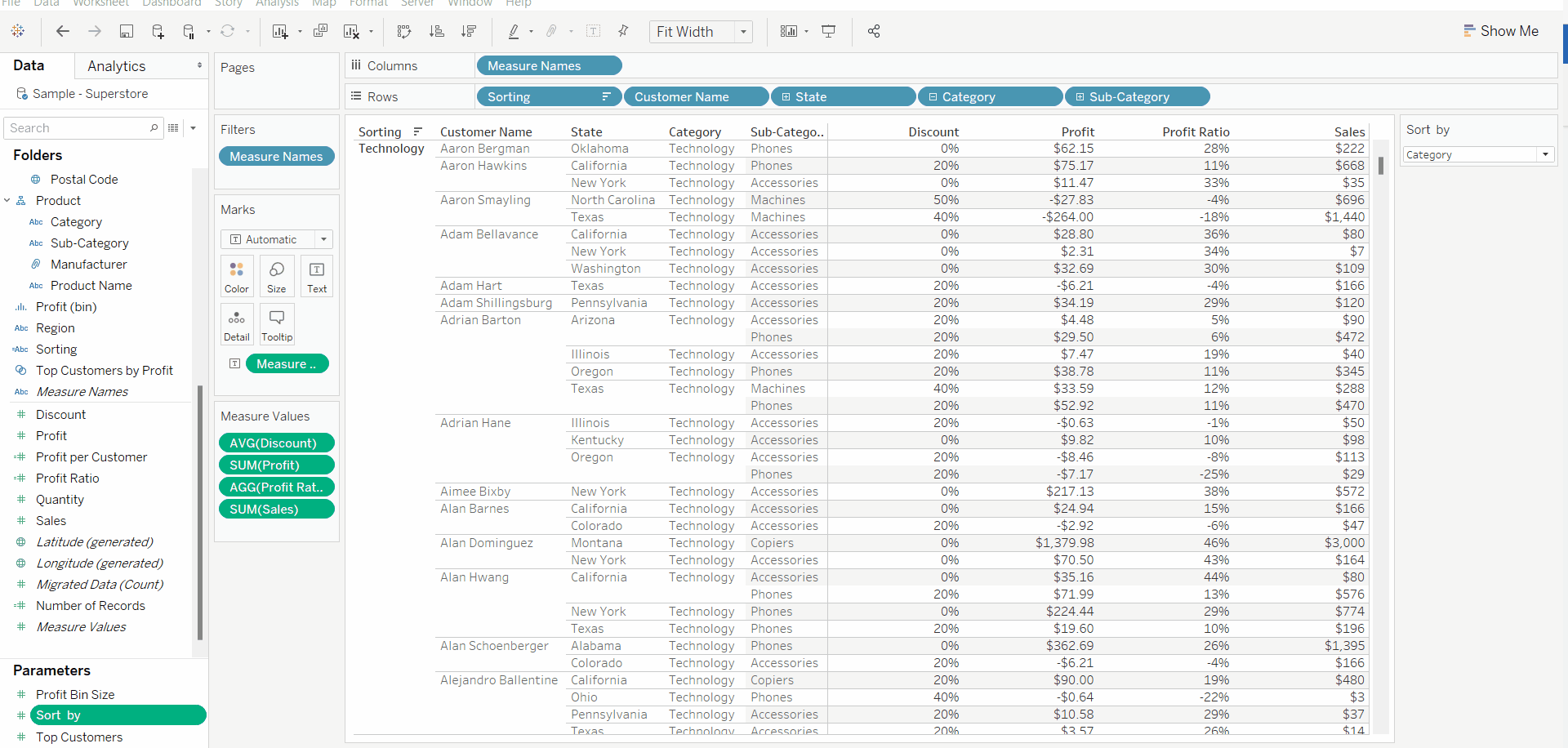
Task: Clear the sheet with the toolbar icon
Action: (352, 31)
